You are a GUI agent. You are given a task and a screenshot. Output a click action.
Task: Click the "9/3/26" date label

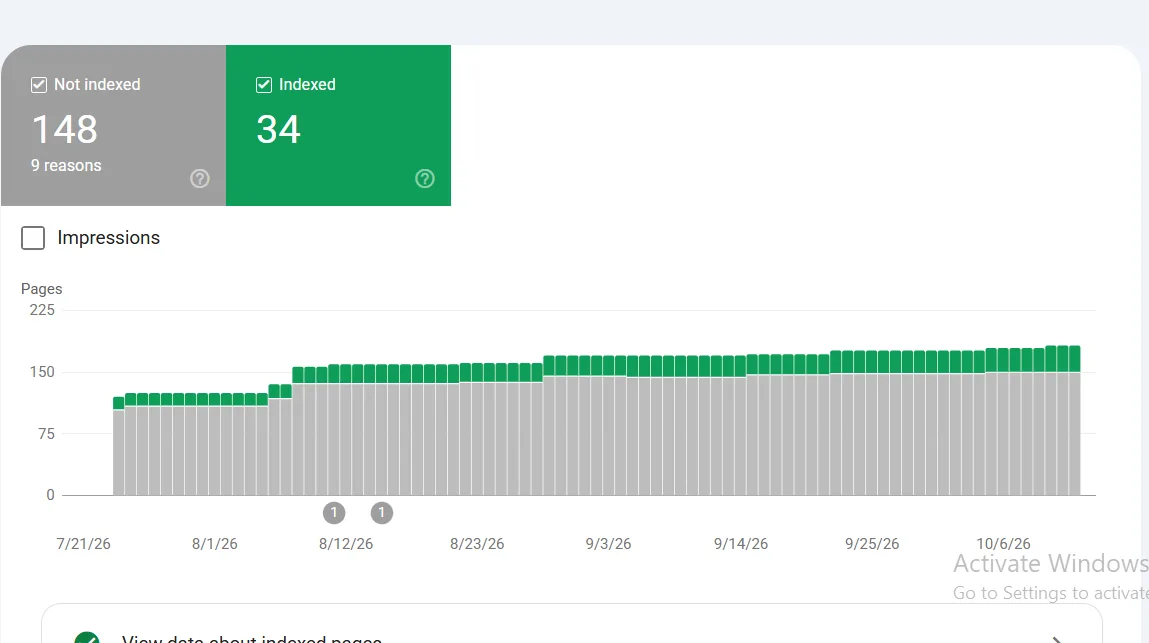(608, 544)
